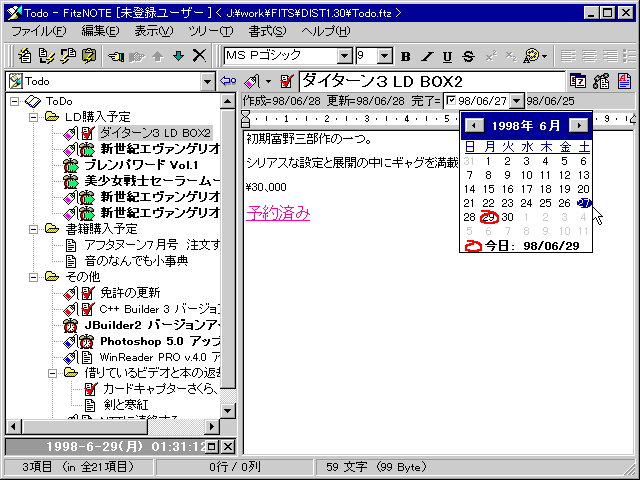This screenshot has height=480, width=640.
Task: Click the clipboard note toolbar icon
Action: pos(89,56)
